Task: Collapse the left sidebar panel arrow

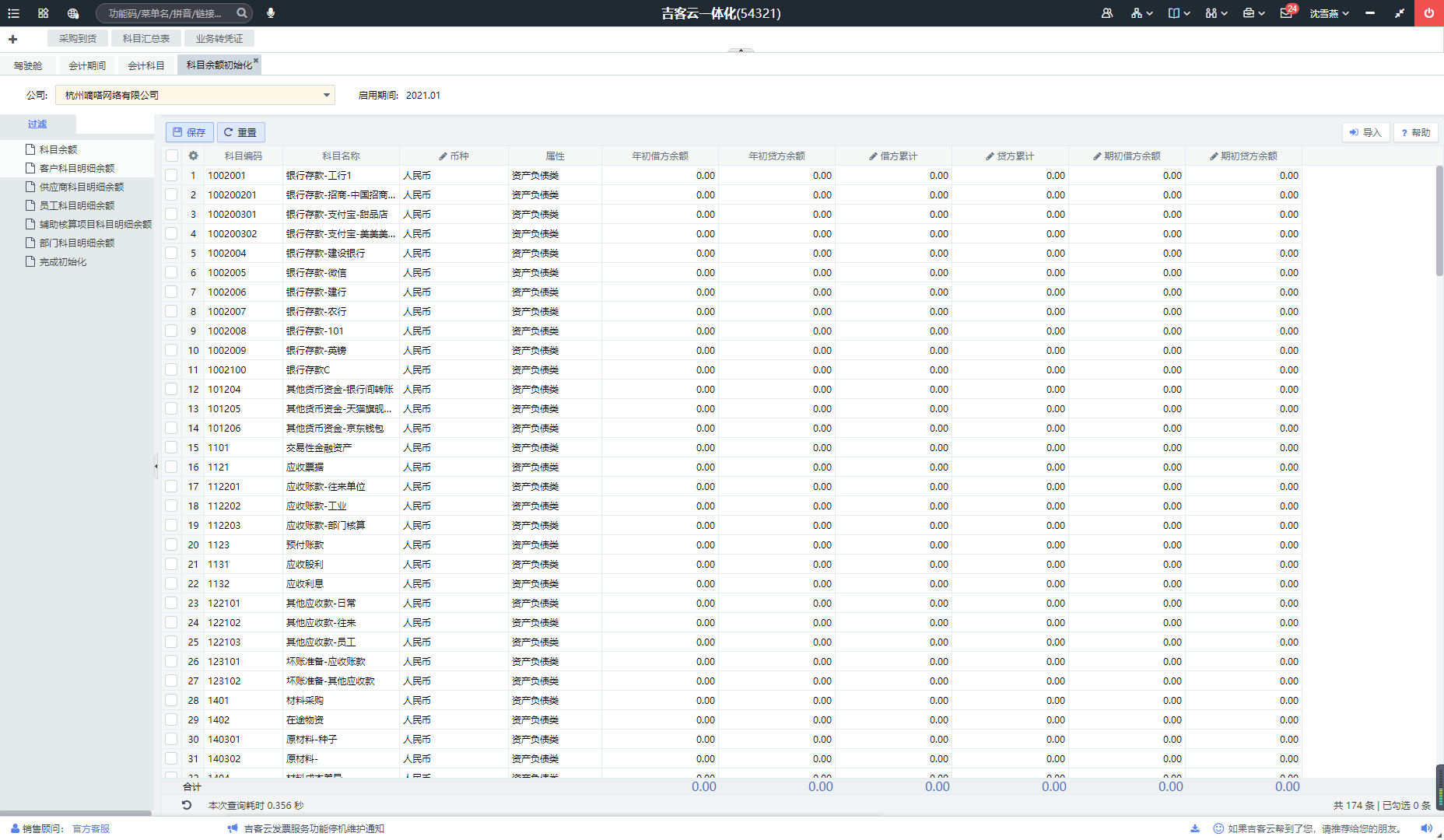Action: pos(156,467)
